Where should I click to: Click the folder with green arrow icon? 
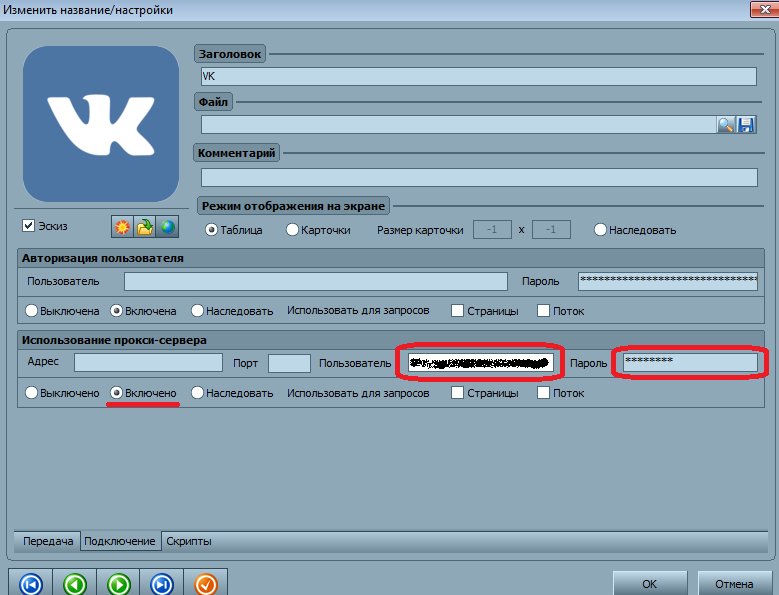145,227
